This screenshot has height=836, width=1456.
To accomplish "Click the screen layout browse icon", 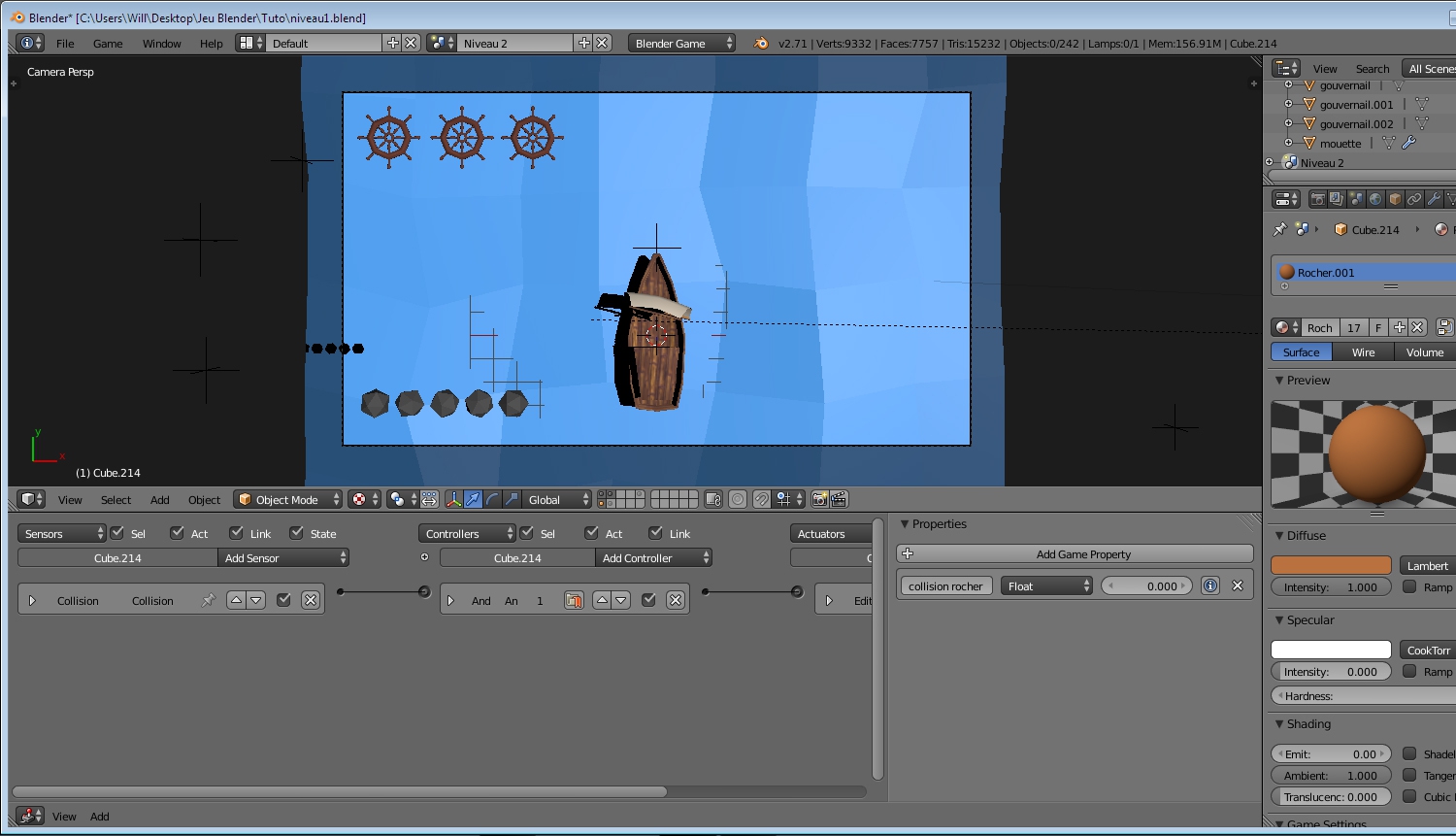I will click(250, 43).
